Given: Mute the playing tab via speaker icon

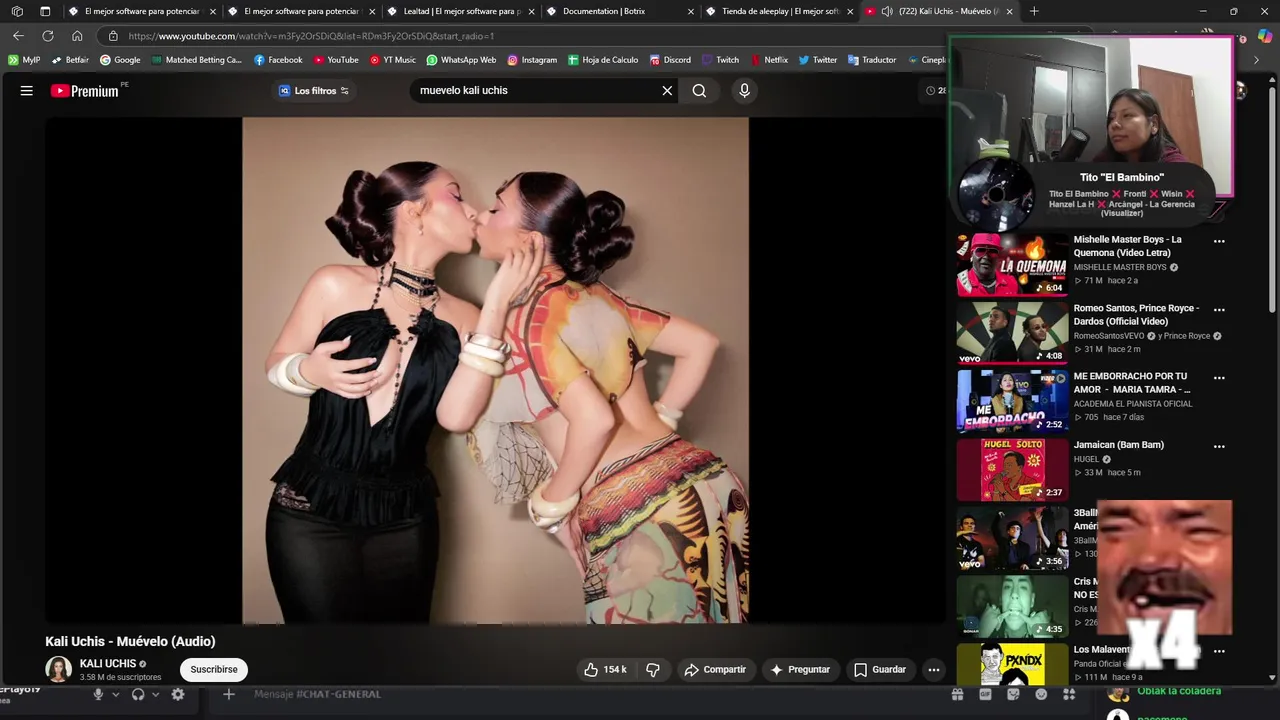Looking at the screenshot, I should pyautogui.click(x=887, y=11).
